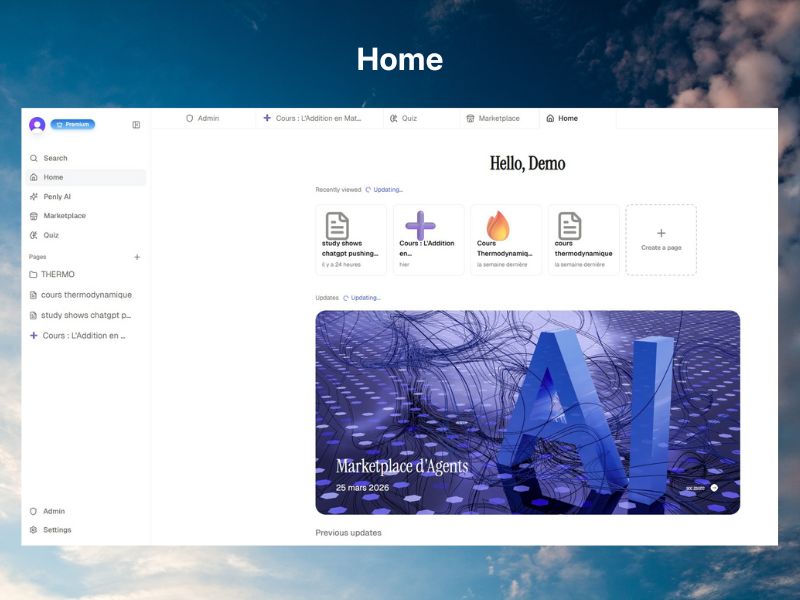
Task: Collapse the sidebar with the panel icon
Action: [x=136, y=125]
